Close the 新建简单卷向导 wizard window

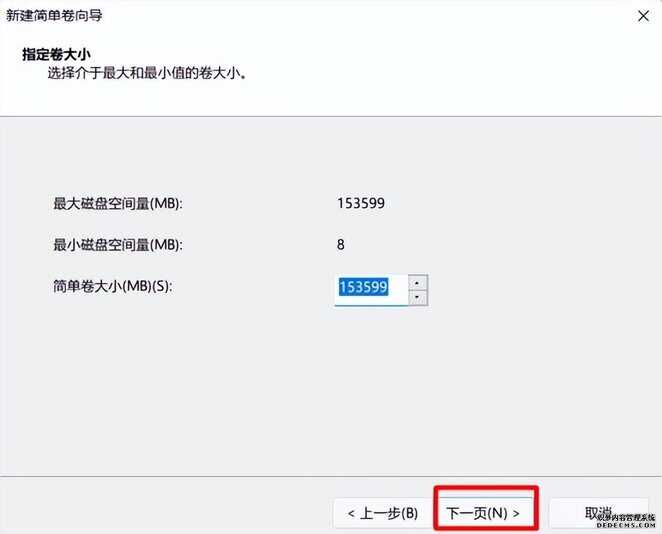(643, 16)
